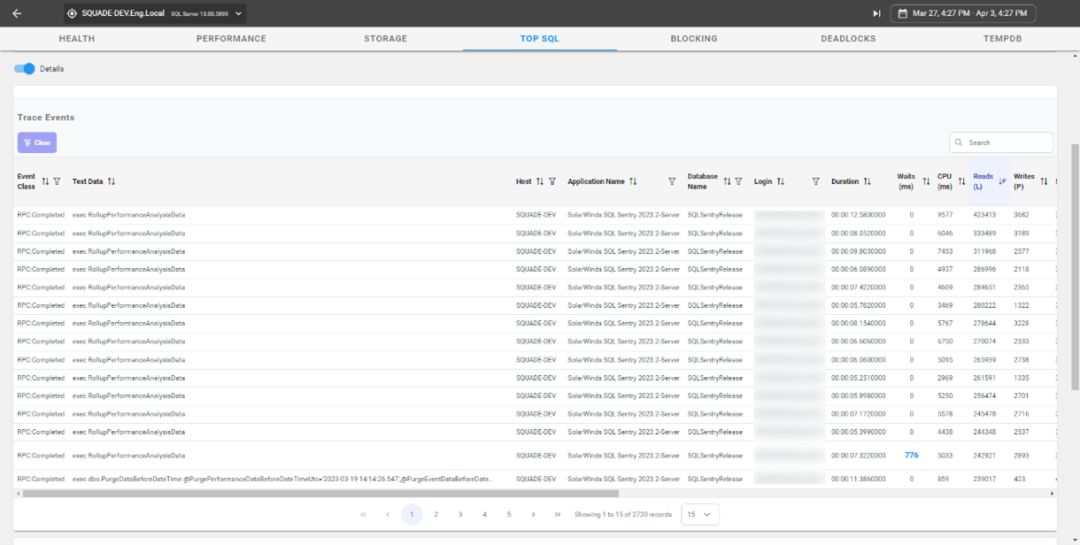Filter the Database Name column
Screen dimensions: 1080x545
[738, 181]
